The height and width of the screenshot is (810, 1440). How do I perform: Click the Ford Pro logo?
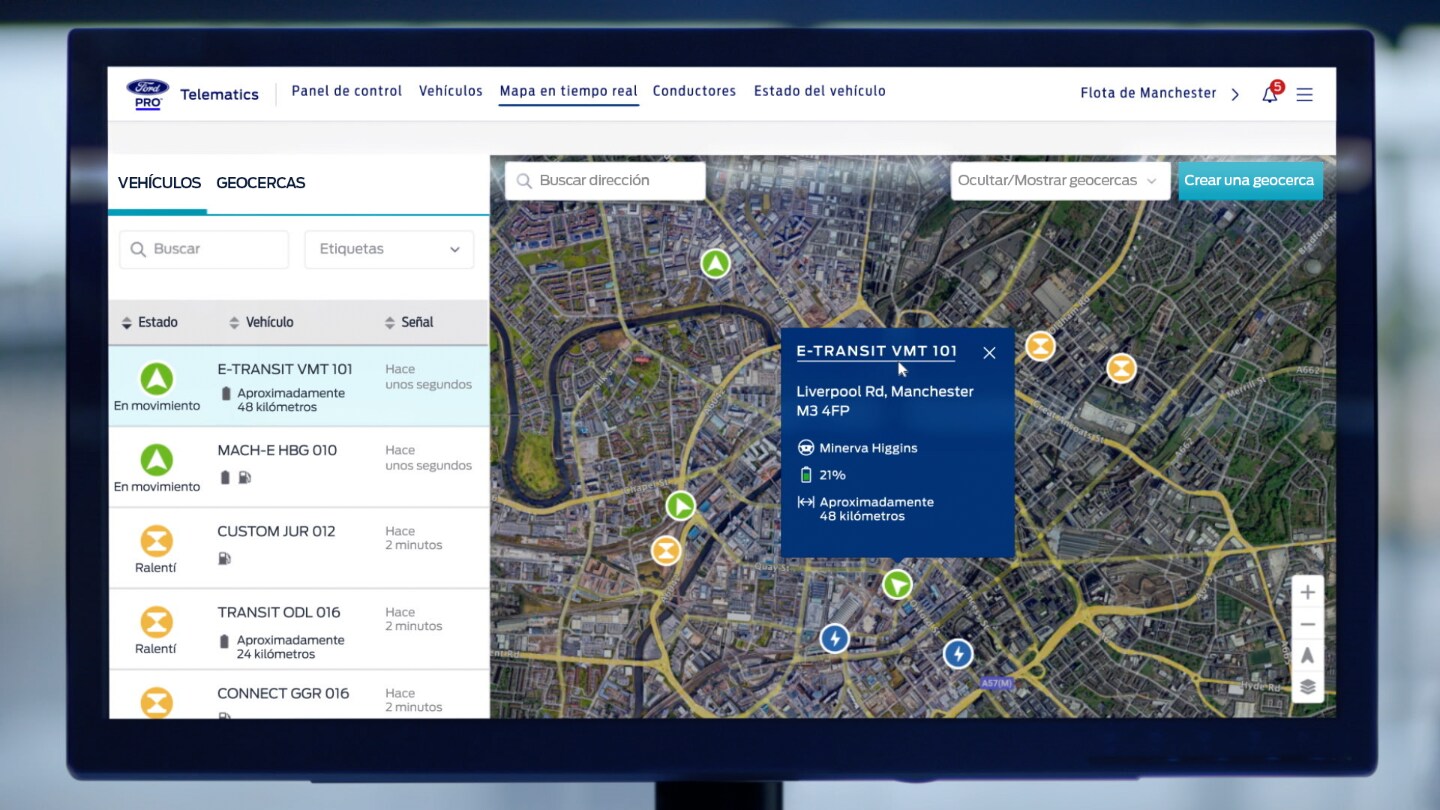coord(147,94)
